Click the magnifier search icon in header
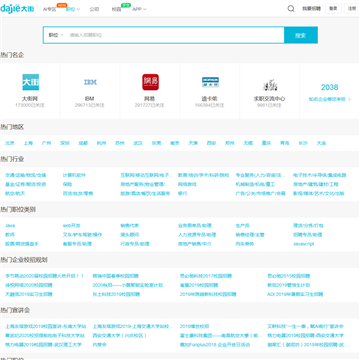The width and height of the screenshot is (360, 360). (291, 9)
